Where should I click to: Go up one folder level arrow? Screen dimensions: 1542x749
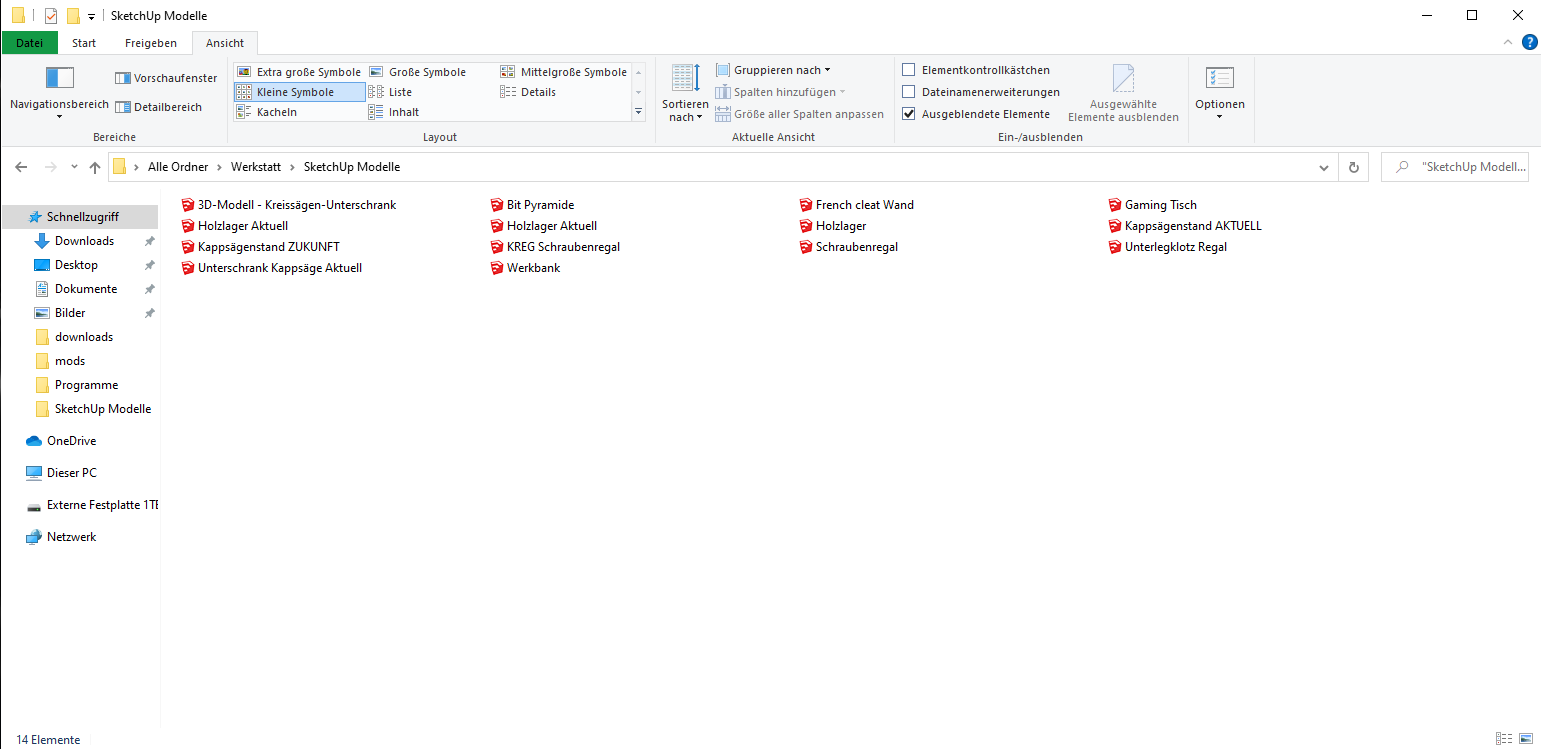pos(95,167)
